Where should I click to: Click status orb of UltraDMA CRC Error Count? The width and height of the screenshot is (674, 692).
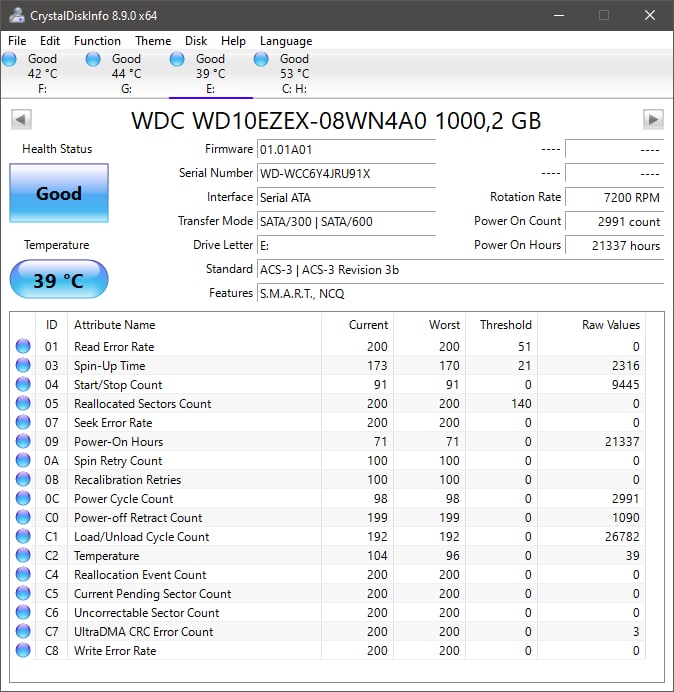point(23,631)
